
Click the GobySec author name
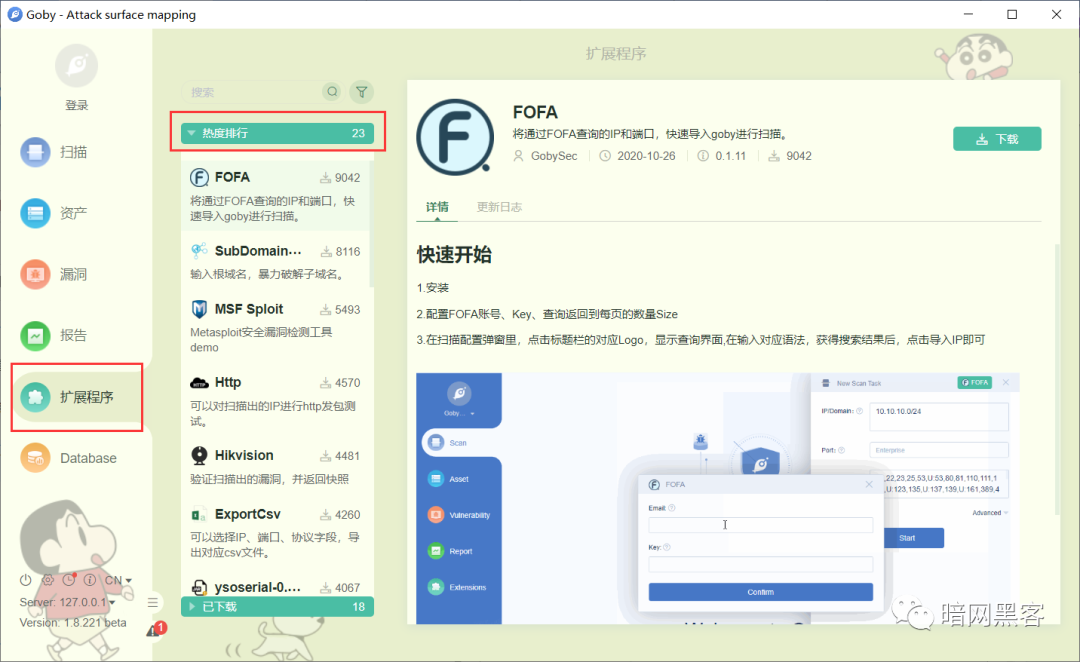pyautogui.click(x=554, y=156)
